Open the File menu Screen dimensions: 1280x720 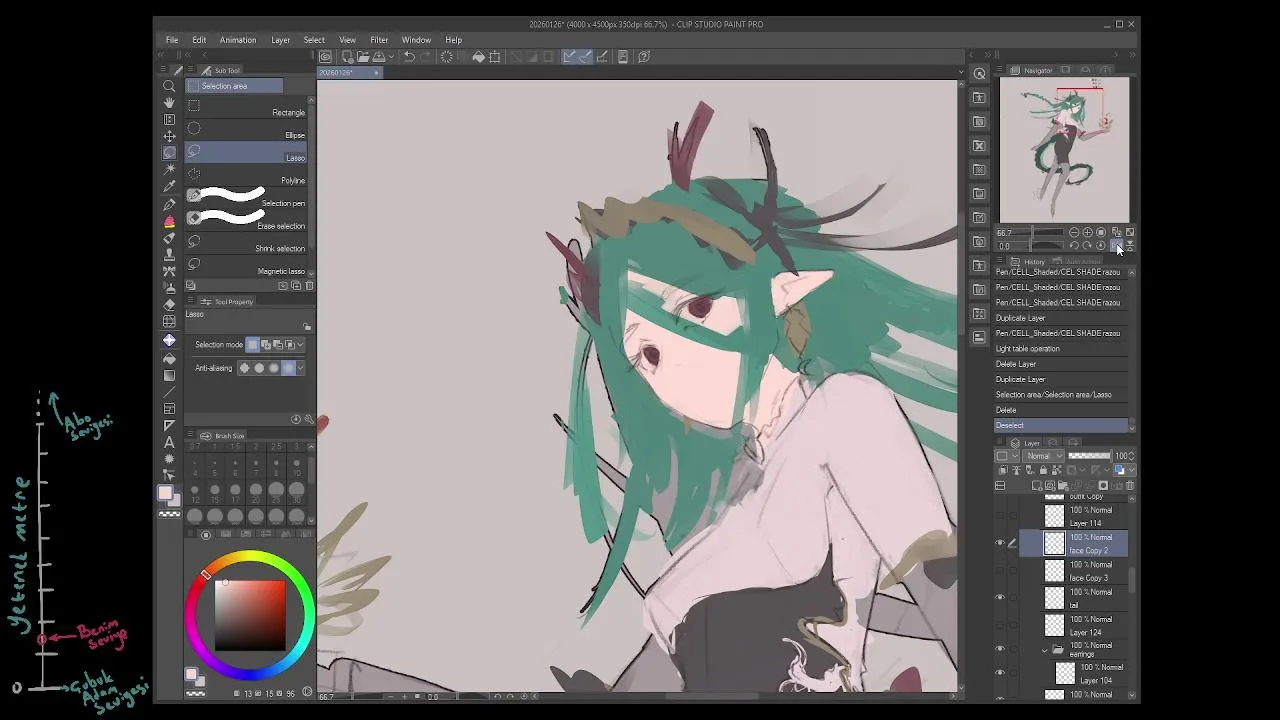[x=172, y=40]
